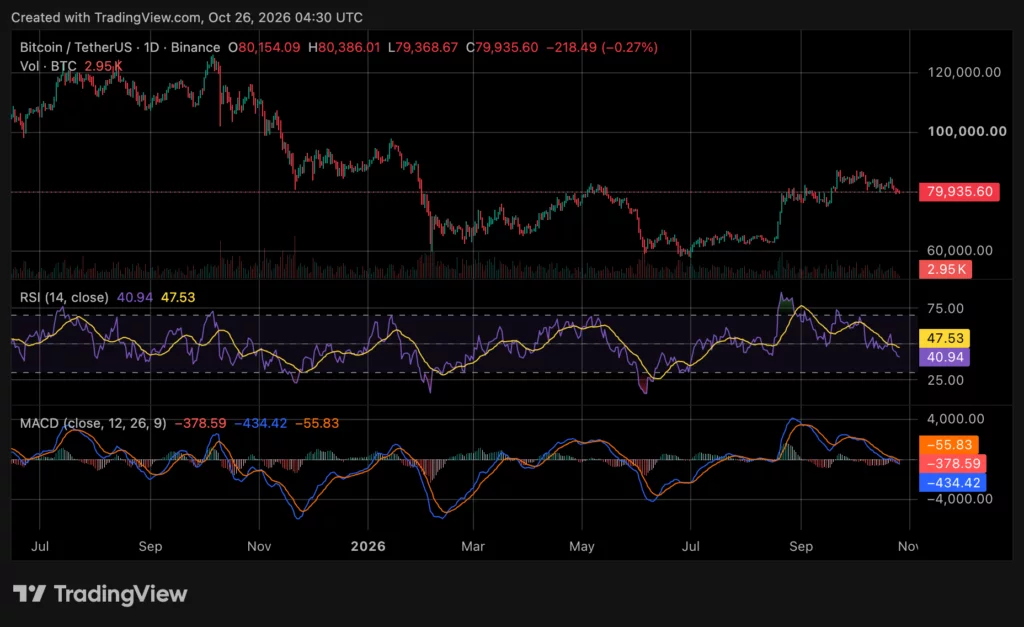
Task: Click the low value L79,368.67
Action: point(423,47)
